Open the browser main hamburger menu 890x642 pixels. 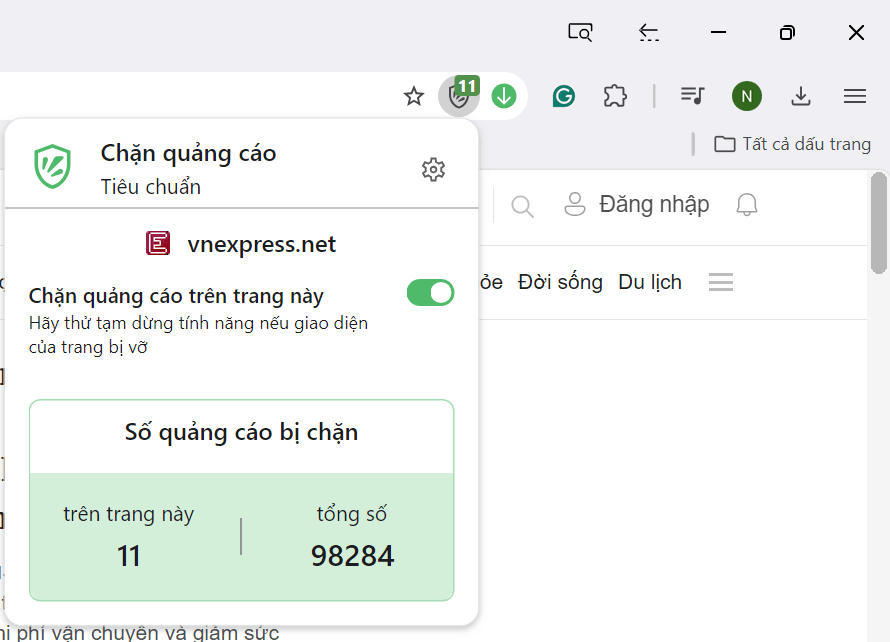coord(854,96)
